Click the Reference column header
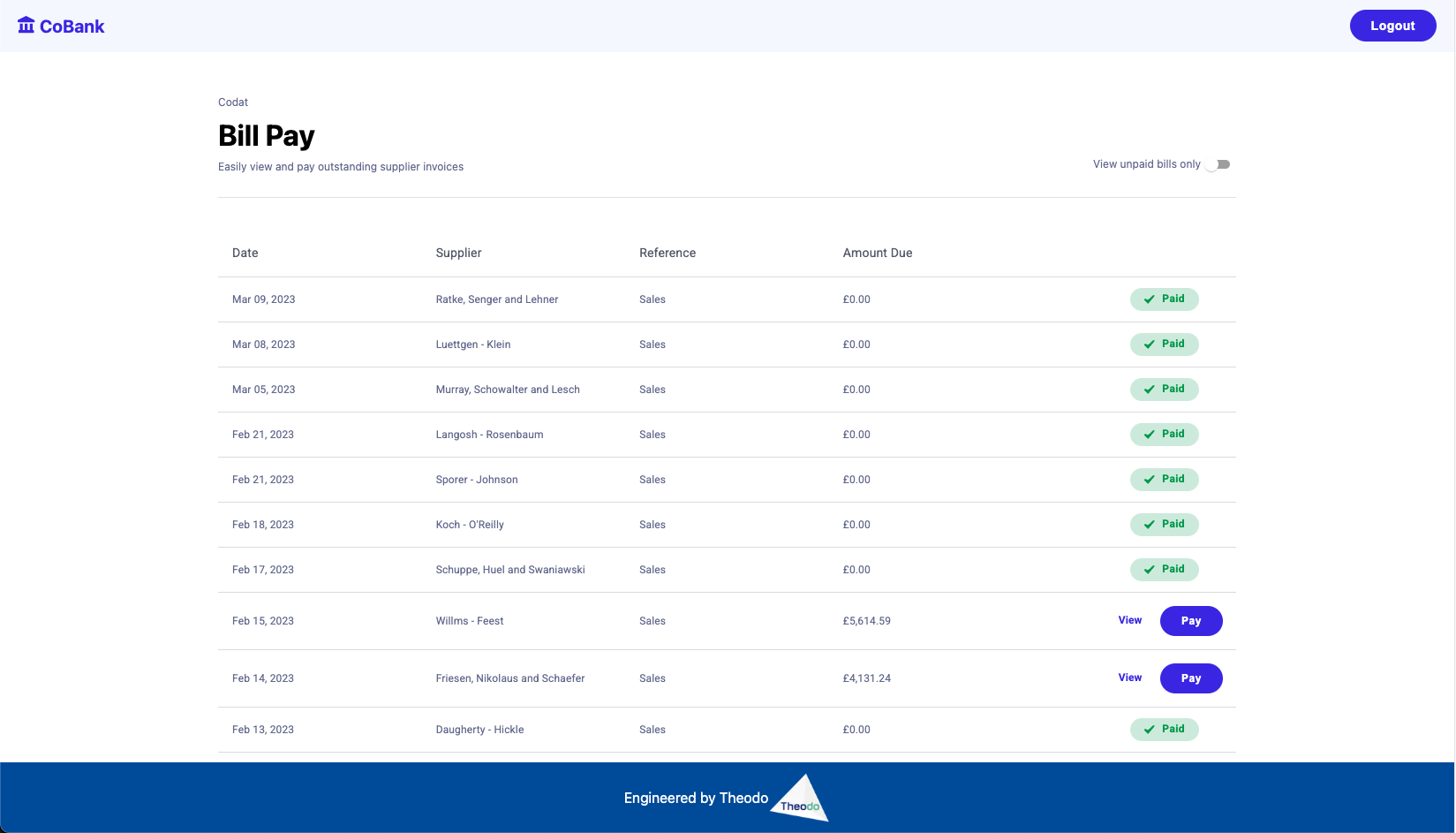 668,253
